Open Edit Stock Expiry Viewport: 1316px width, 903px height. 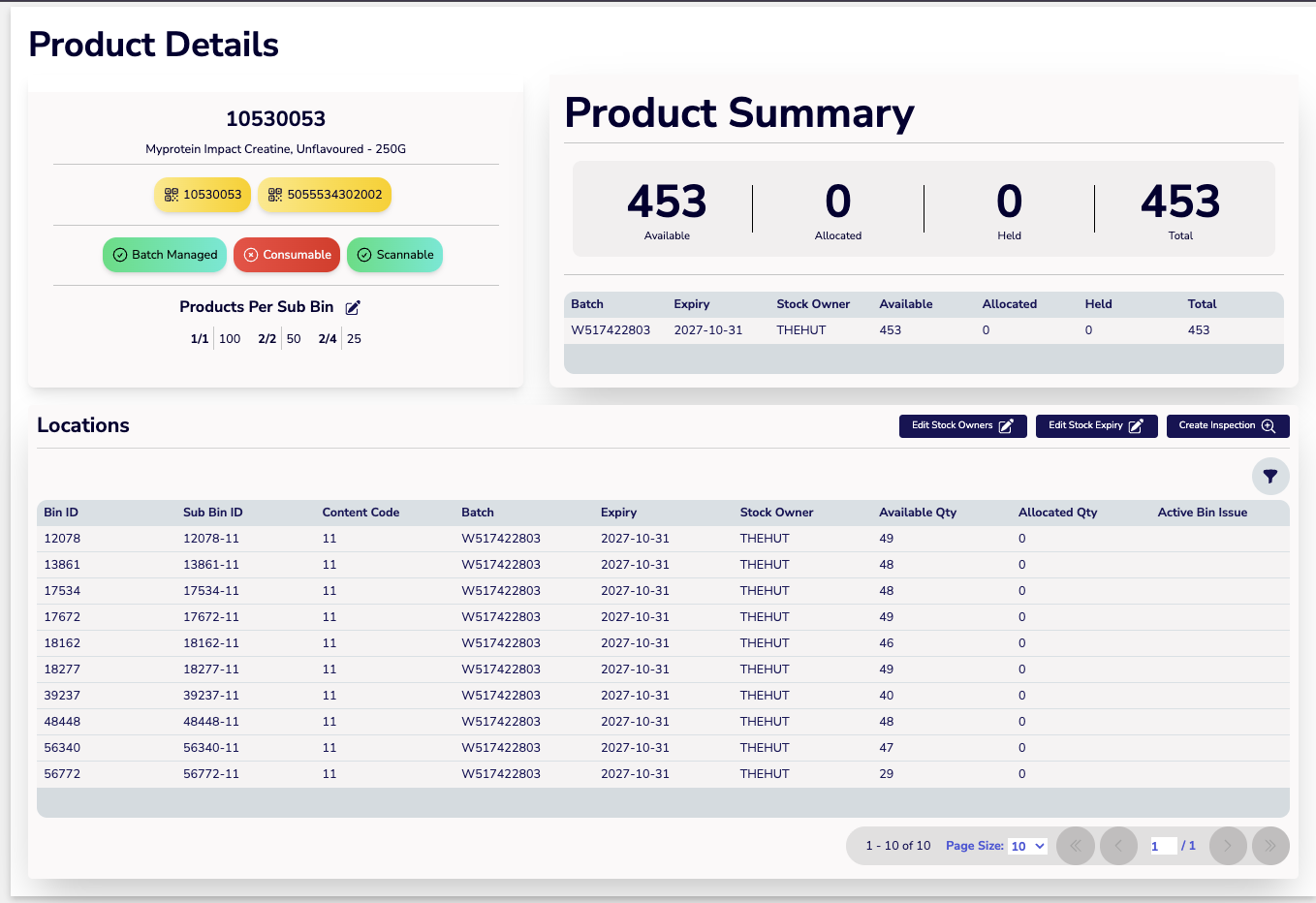(x=1096, y=425)
